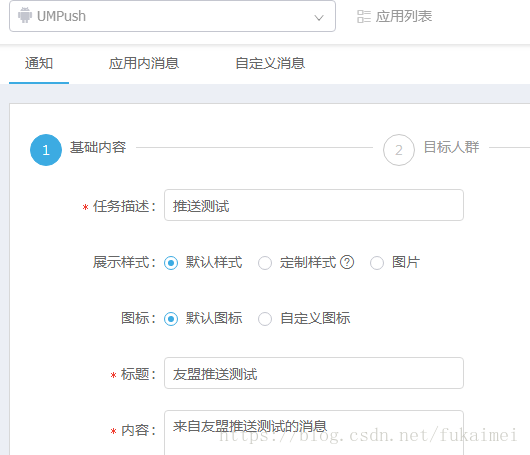Screen dimensions: 530x455
Task: Focus the 标题 input field
Action: pos(314,373)
